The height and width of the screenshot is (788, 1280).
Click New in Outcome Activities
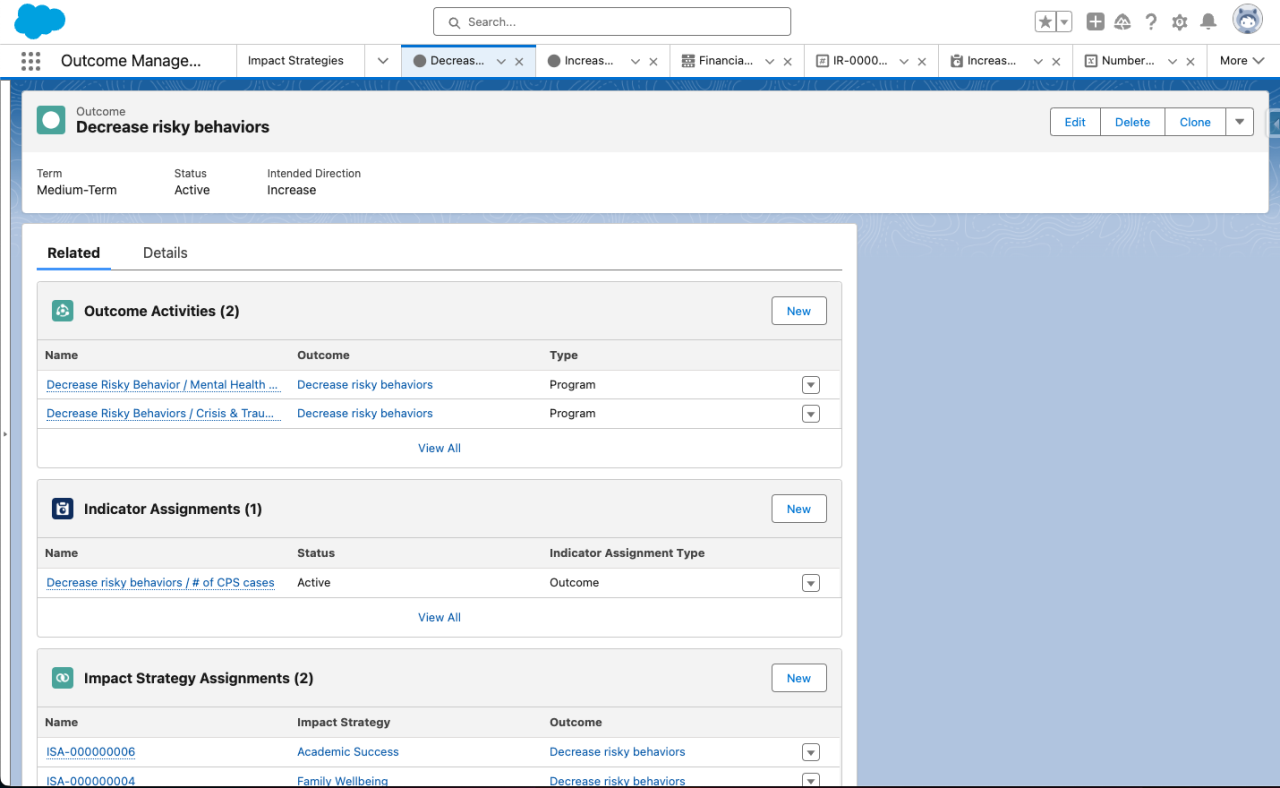point(799,311)
